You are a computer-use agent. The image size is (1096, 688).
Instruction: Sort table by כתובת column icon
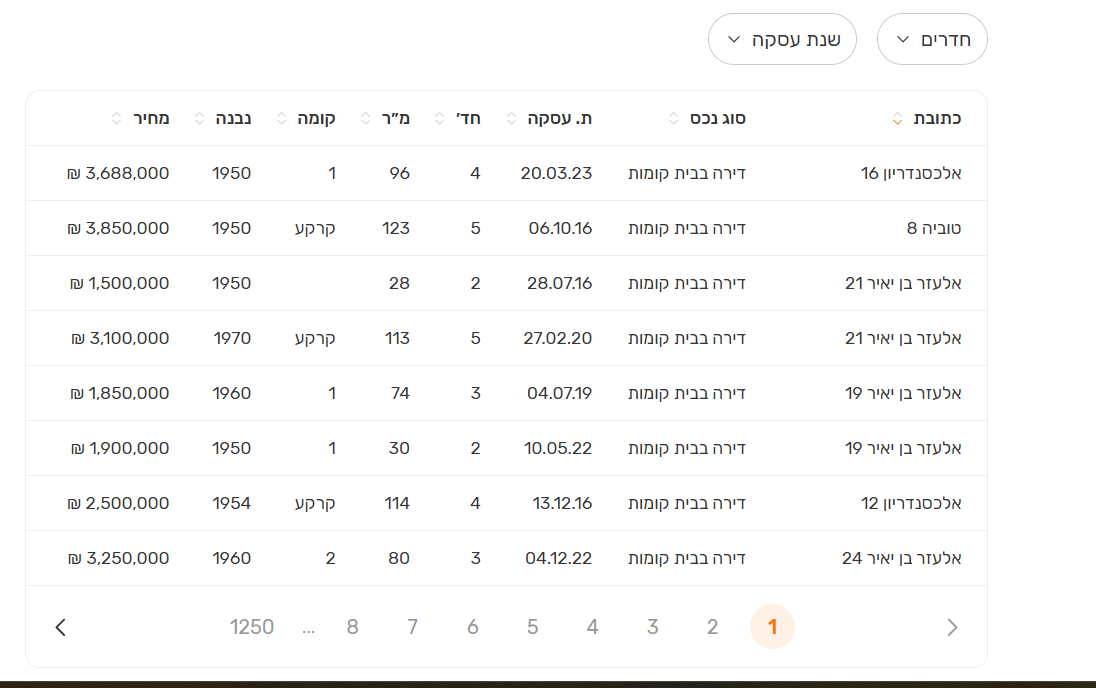[x=897, y=119]
